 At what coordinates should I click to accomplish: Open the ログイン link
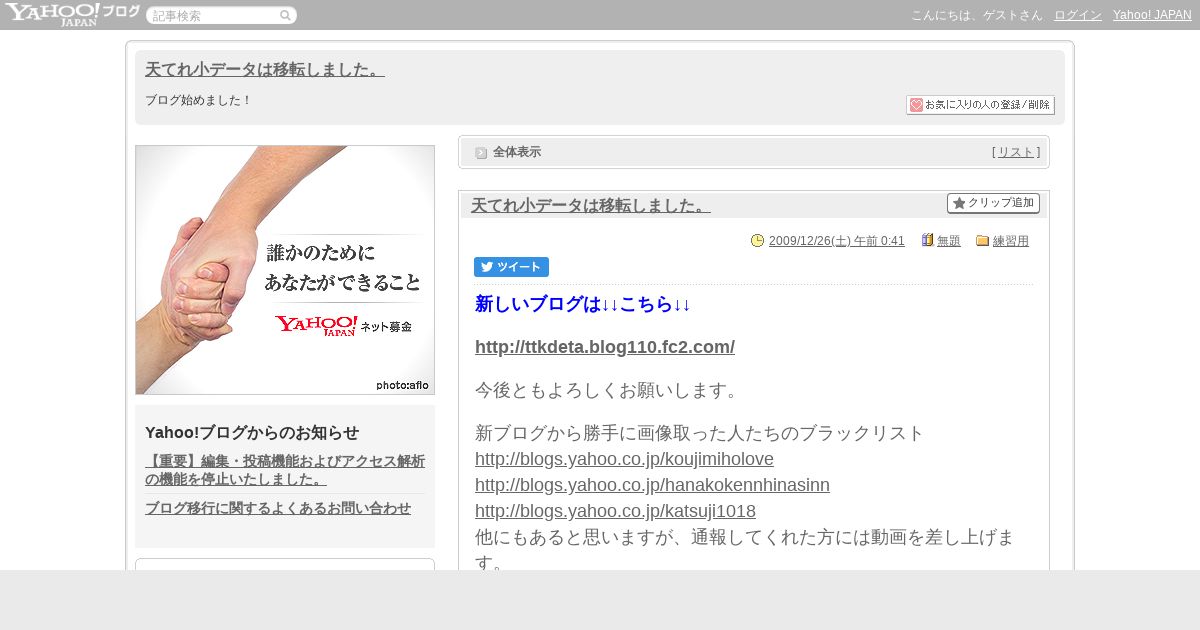[1078, 15]
